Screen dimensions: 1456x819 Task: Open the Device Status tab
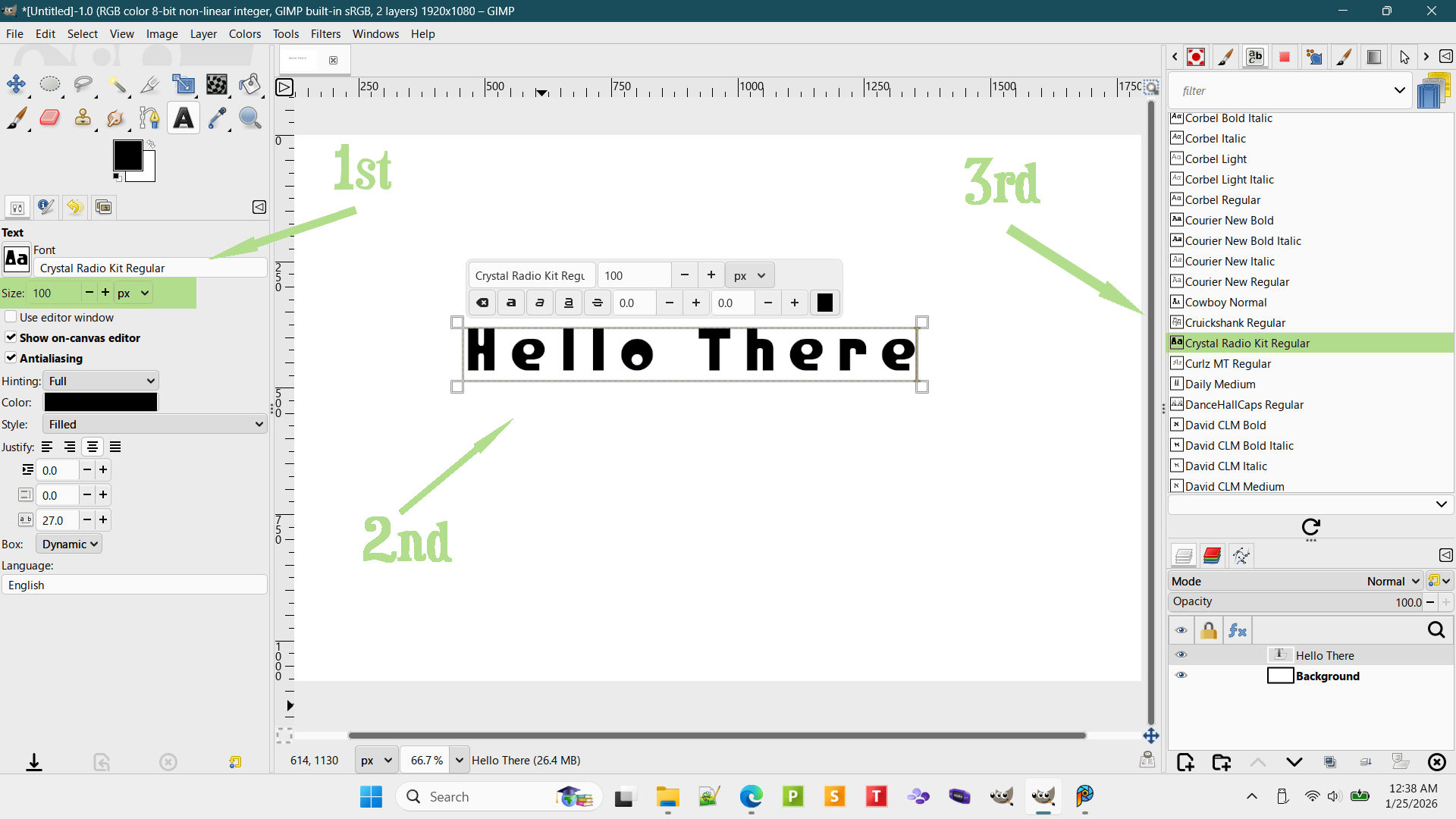[45, 206]
